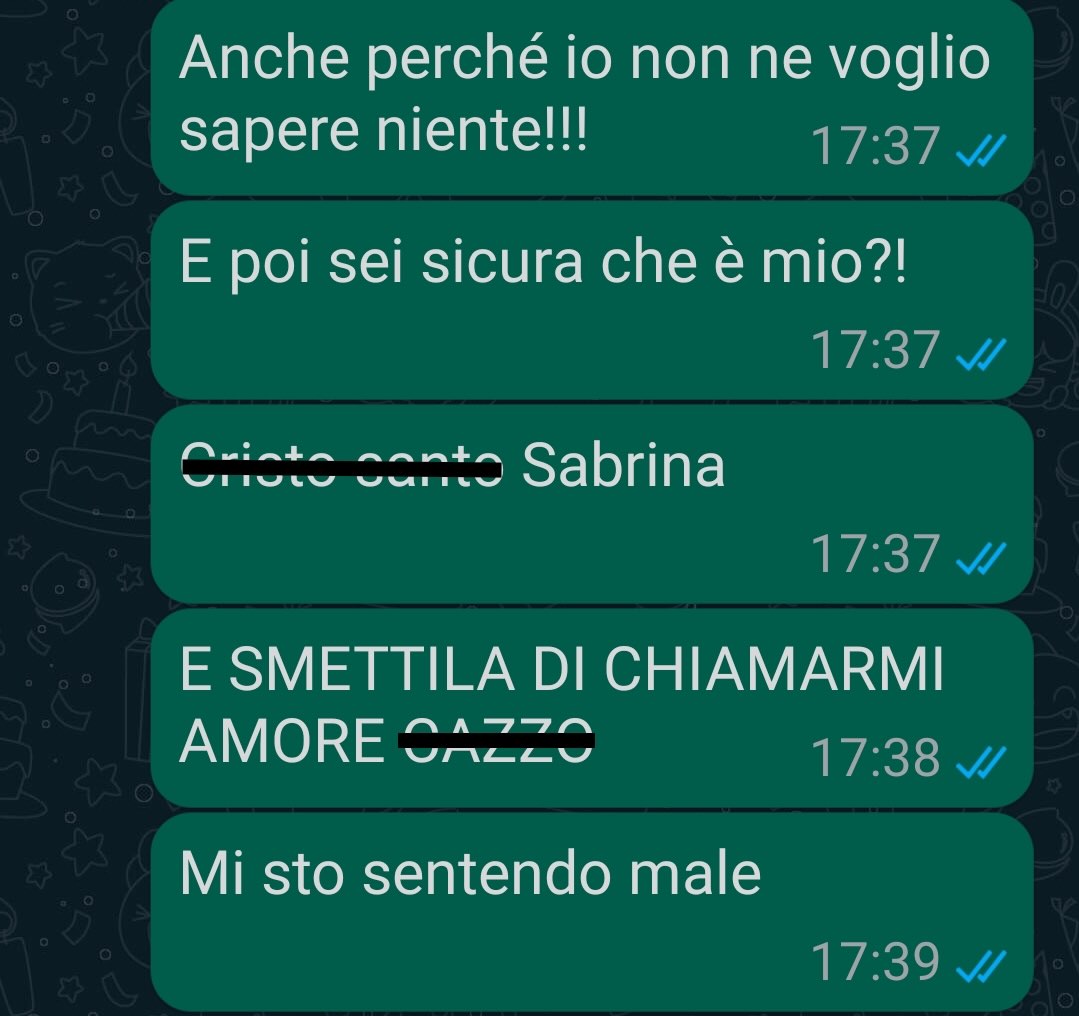
Task: Click the blue read ticks of the 'sapere niente' message
Action: tap(981, 151)
